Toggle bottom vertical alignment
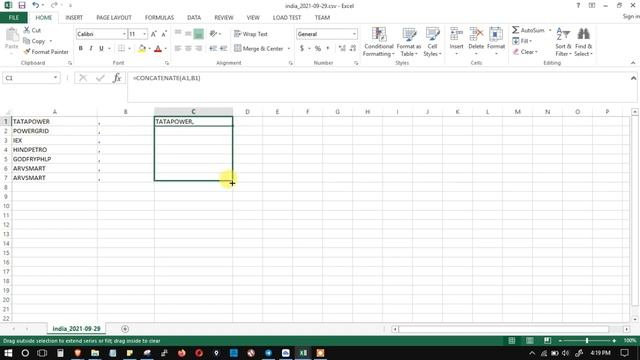The width and height of the screenshot is (640, 360). 198,34
